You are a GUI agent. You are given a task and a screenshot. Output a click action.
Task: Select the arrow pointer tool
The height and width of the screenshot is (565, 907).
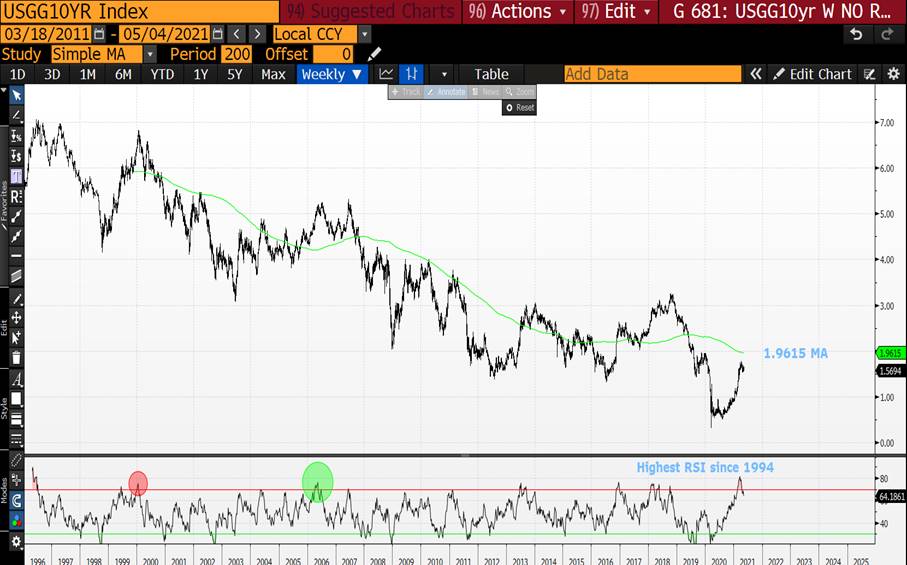tap(16, 95)
